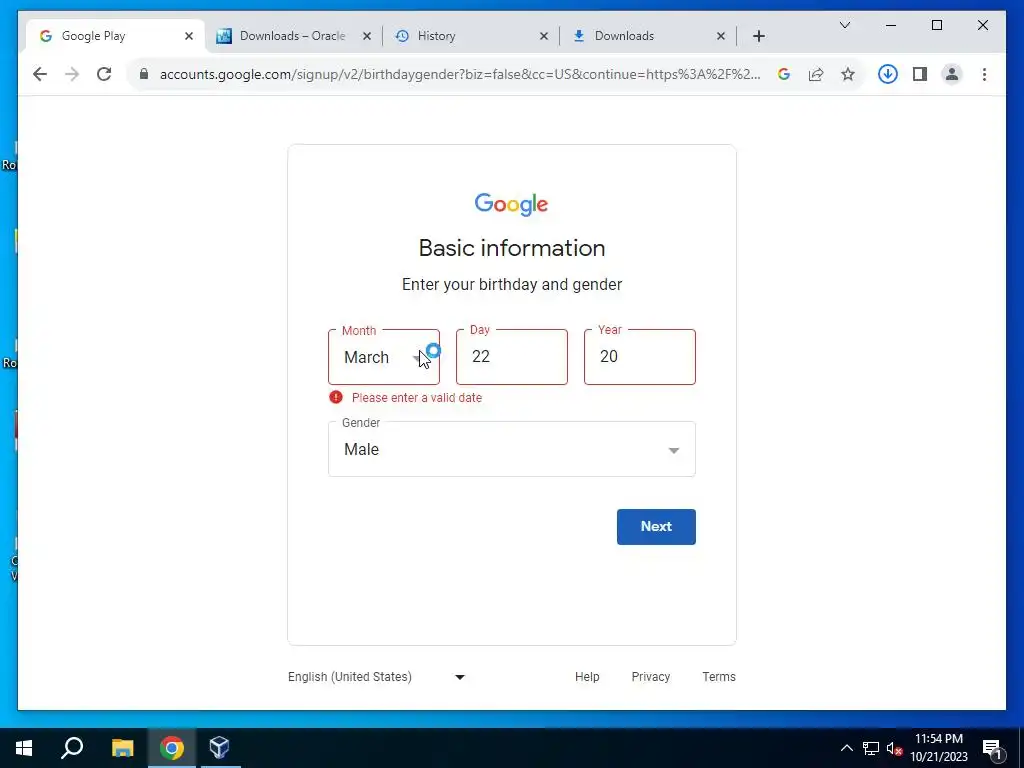
Task: Switch to Downloads – Oracle tab
Action: tap(293, 36)
